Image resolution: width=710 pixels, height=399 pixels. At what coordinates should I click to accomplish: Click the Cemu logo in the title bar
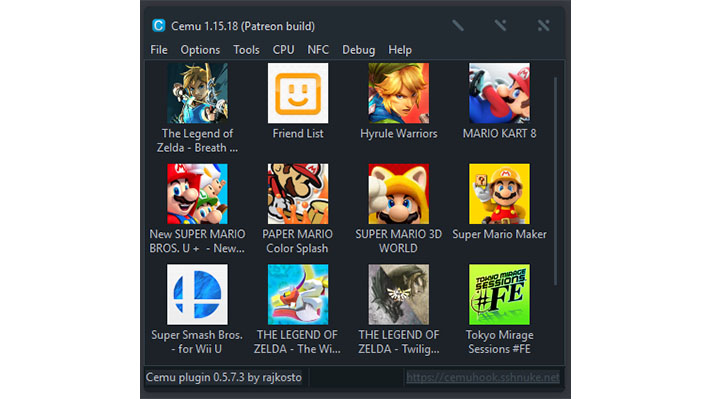coord(158,25)
